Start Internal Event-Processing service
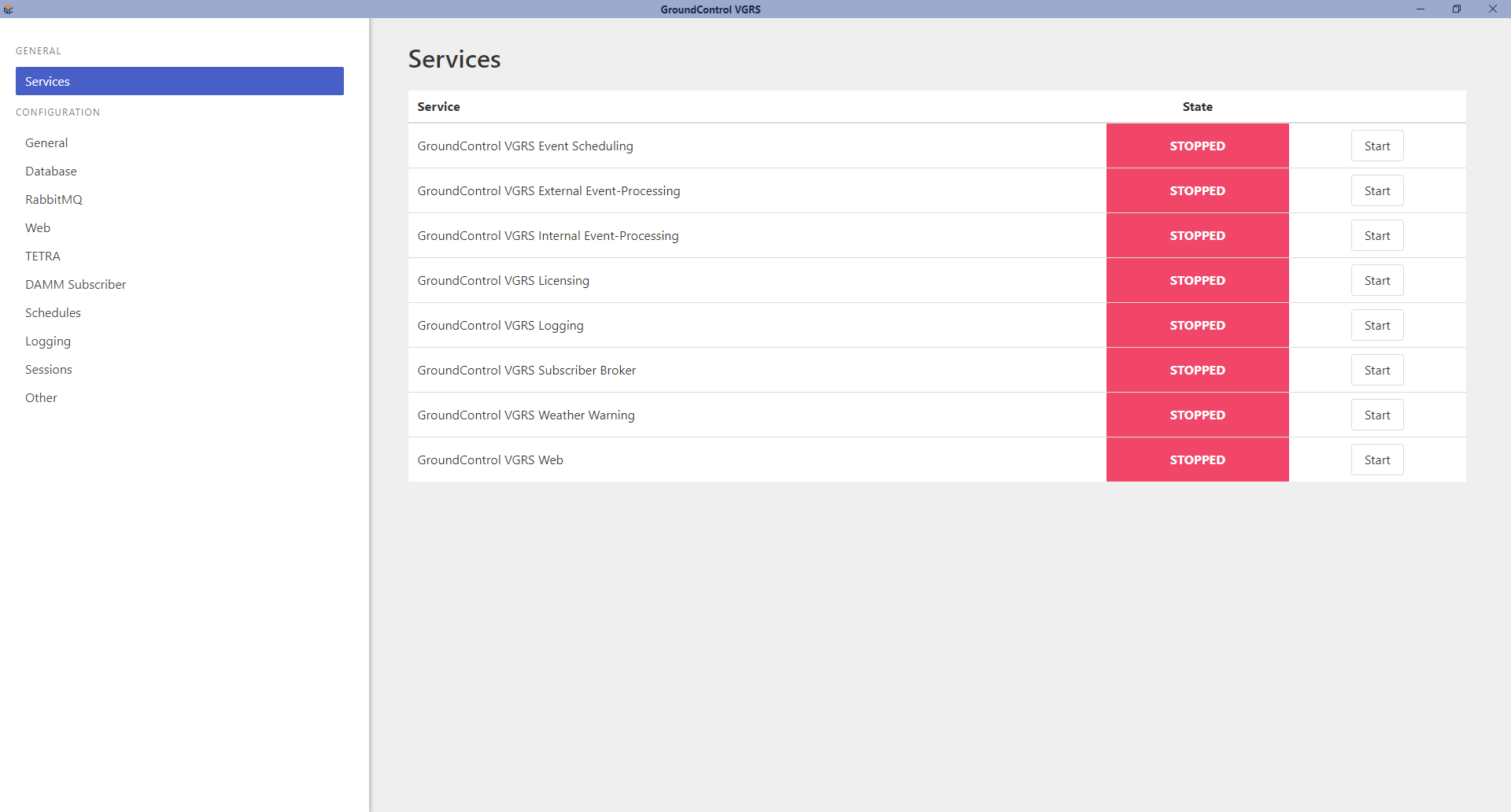Image resolution: width=1511 pixels, height=812 pixels. click(x=1376, y=235)
